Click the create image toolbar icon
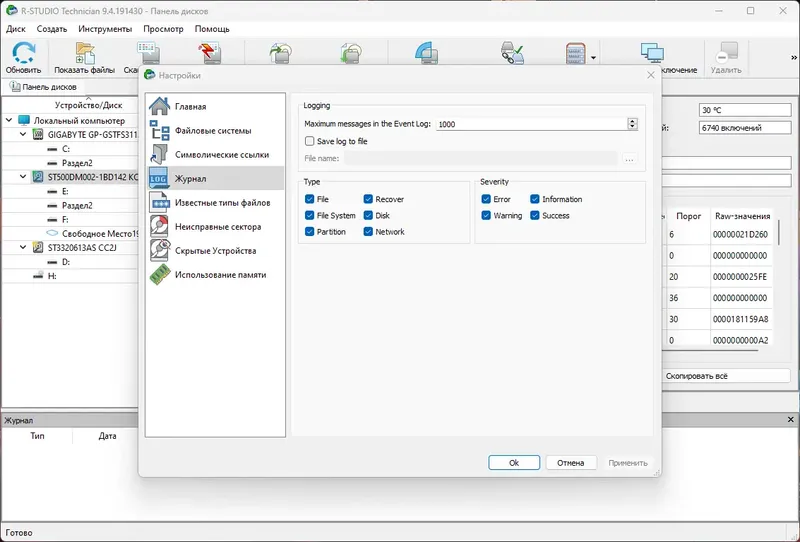 280,53
